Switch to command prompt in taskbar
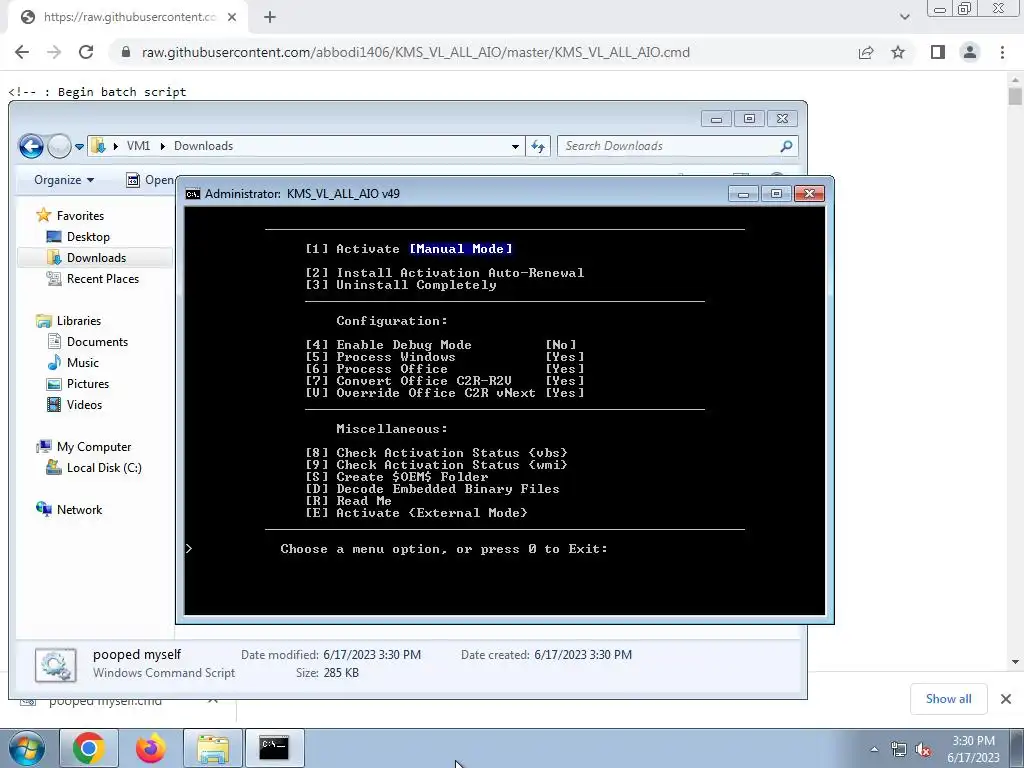The height and width of the screenshot is (768, 1024). pyautogui.click(x=274, y=748)
